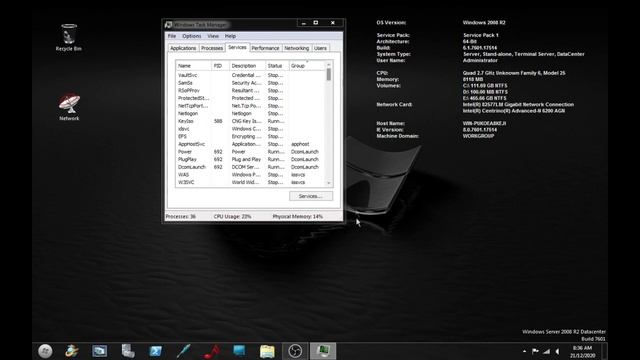Click the Start orb on the taskbar
The width and height of the screenshot is (640, 360).
(x=45, y=351)
